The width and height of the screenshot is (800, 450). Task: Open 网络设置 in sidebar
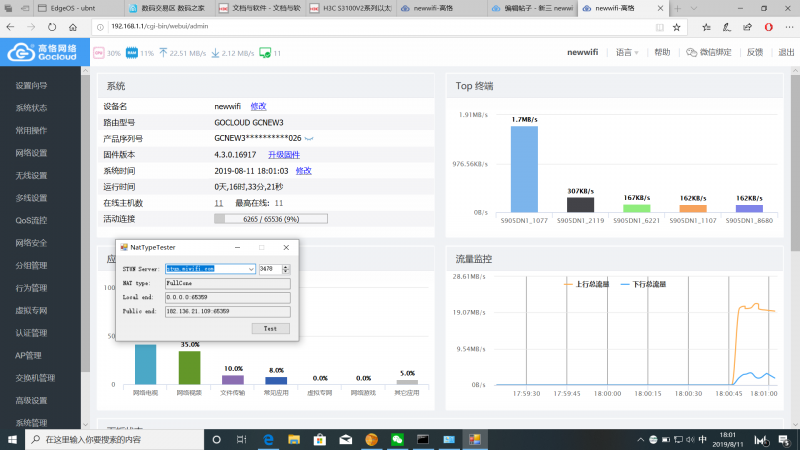pos(31,153)
